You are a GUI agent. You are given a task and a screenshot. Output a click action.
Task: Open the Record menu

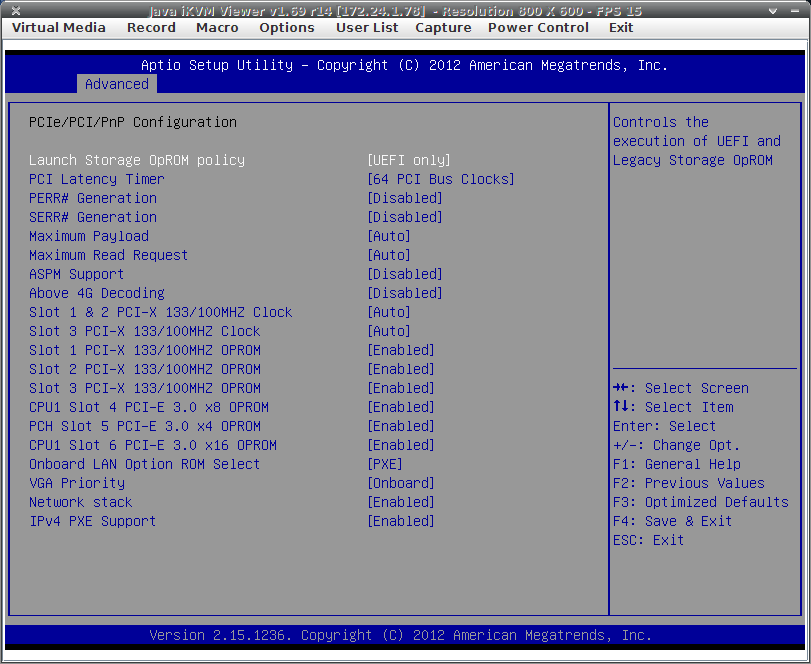click(x=151, y=27)
